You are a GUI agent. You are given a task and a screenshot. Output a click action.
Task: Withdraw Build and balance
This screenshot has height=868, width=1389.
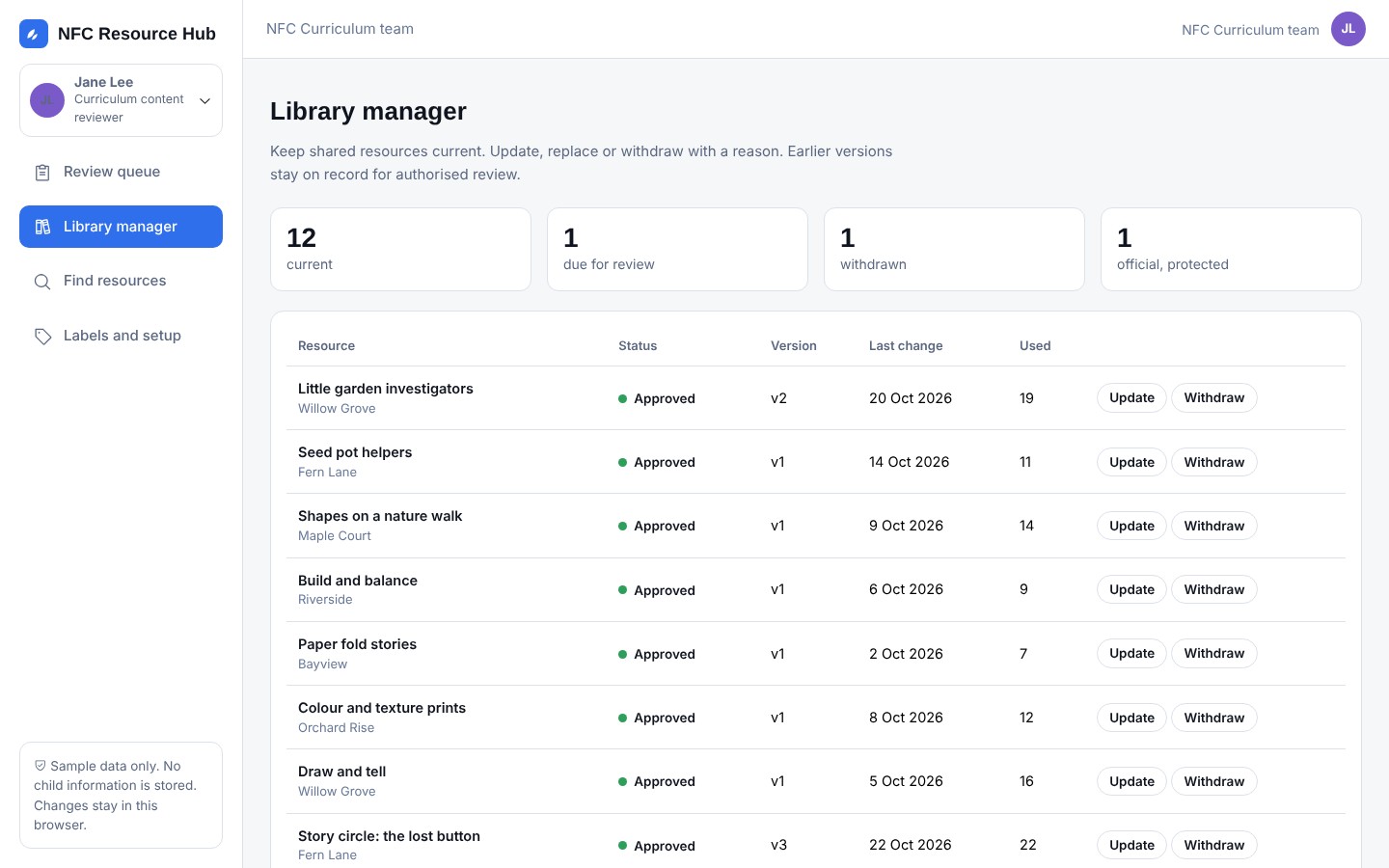1213,589
